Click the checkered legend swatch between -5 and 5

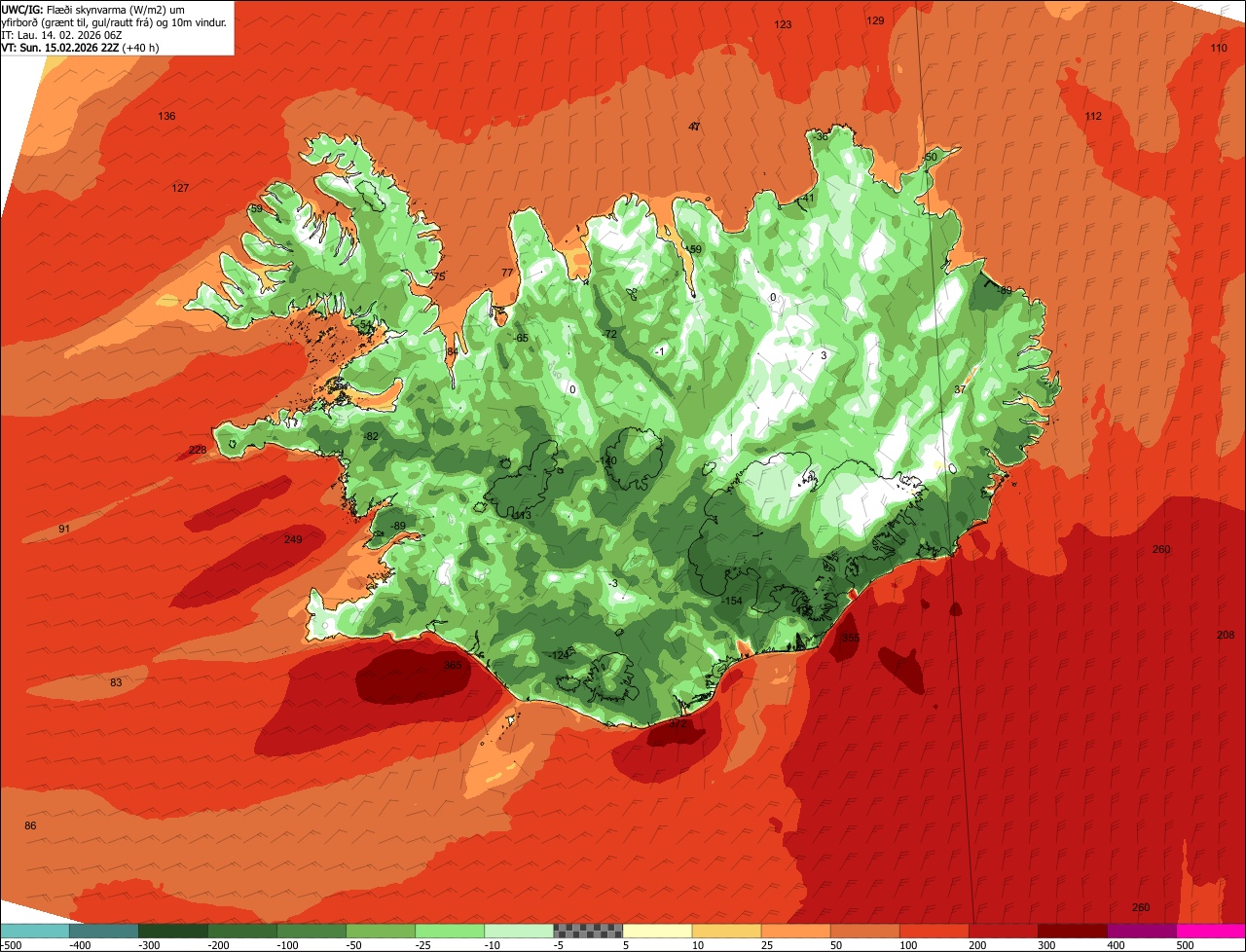587,931
